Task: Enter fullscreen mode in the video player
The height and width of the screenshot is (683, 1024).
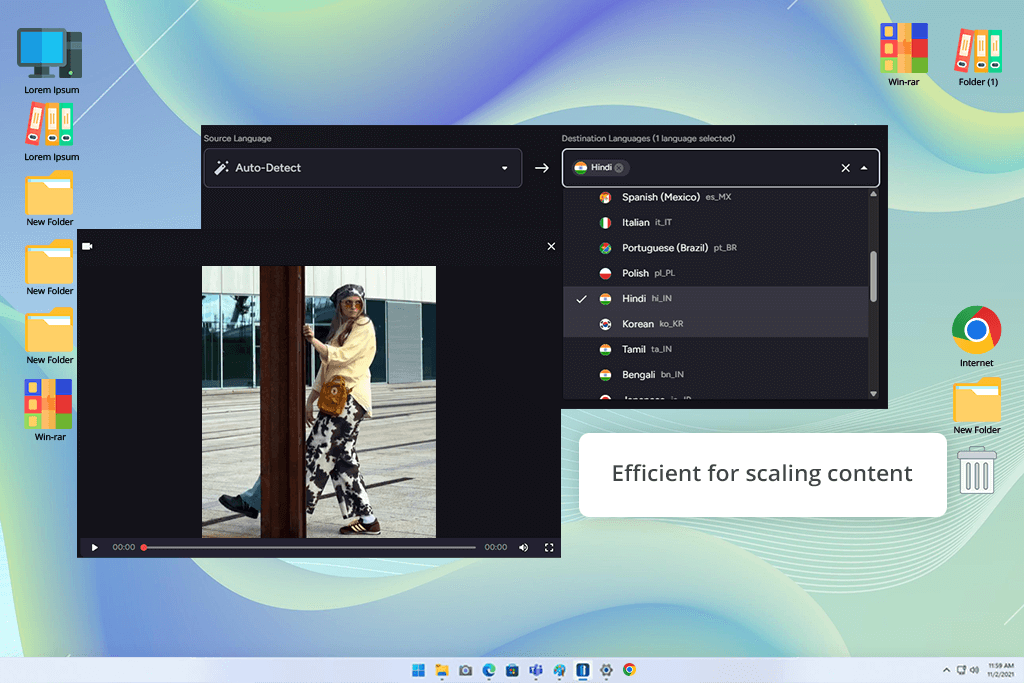Action: 549,547
